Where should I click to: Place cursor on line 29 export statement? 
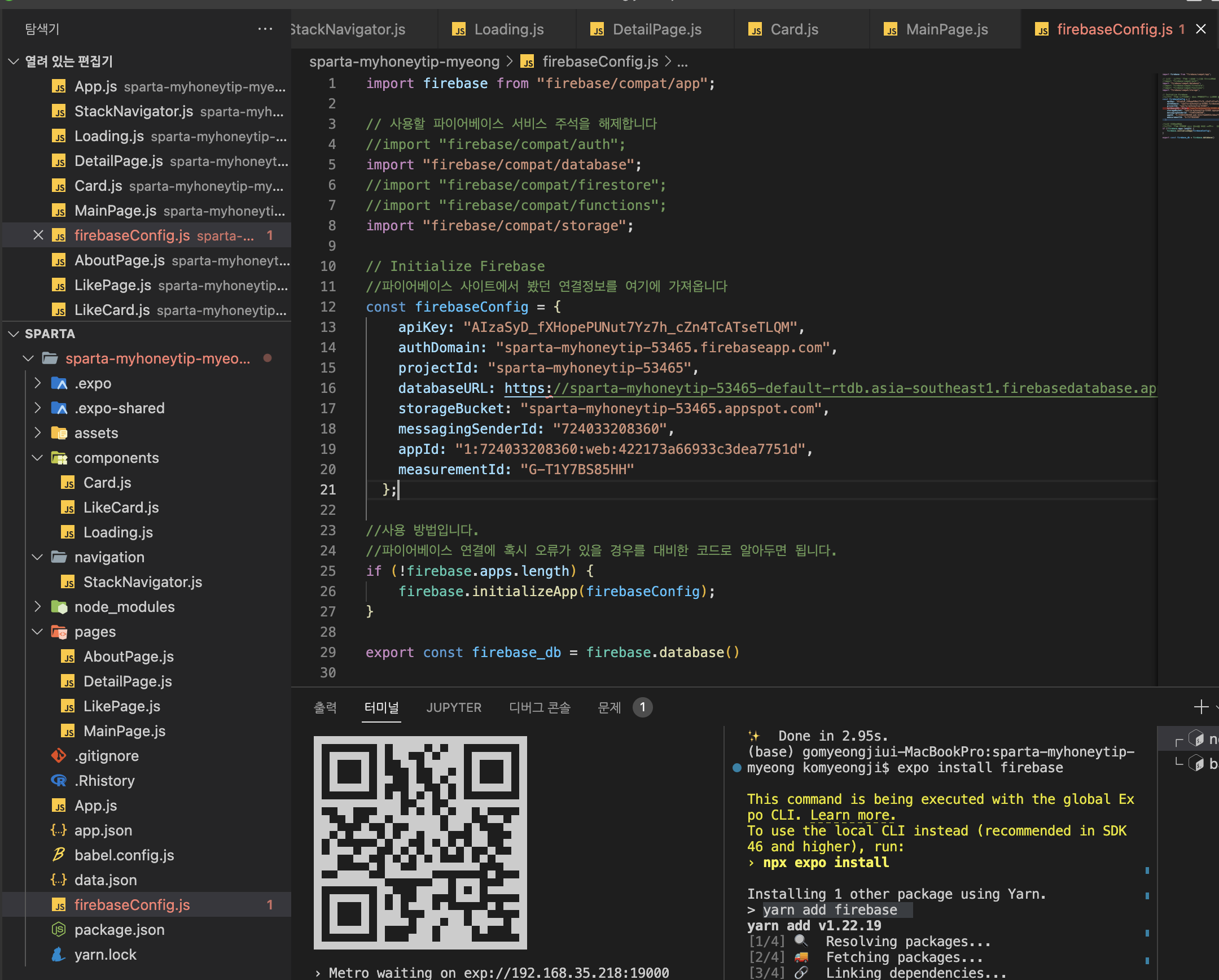tap(553, 653)
